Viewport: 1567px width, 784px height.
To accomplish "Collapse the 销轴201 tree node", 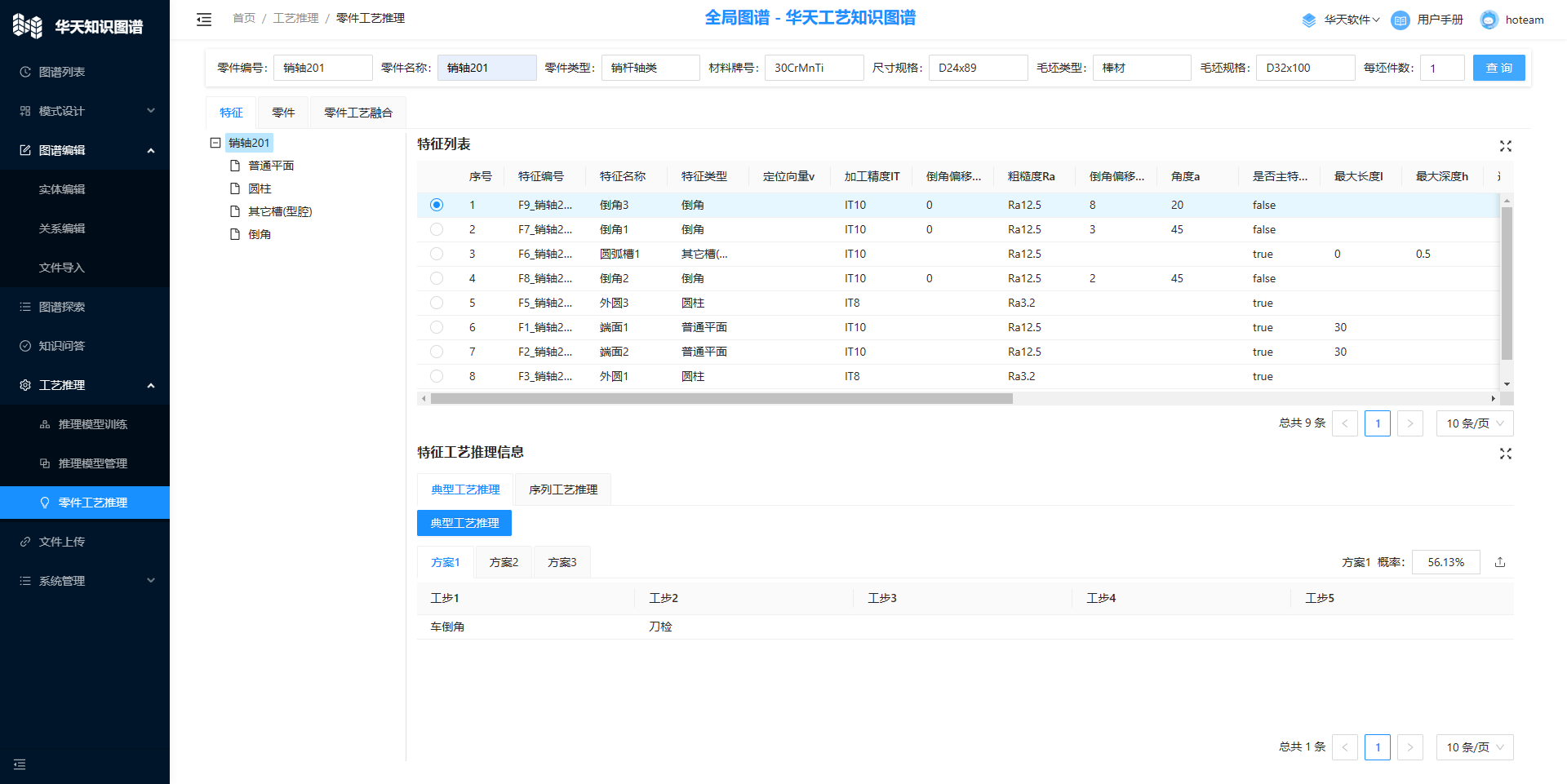I will click(x=215, y=143).
